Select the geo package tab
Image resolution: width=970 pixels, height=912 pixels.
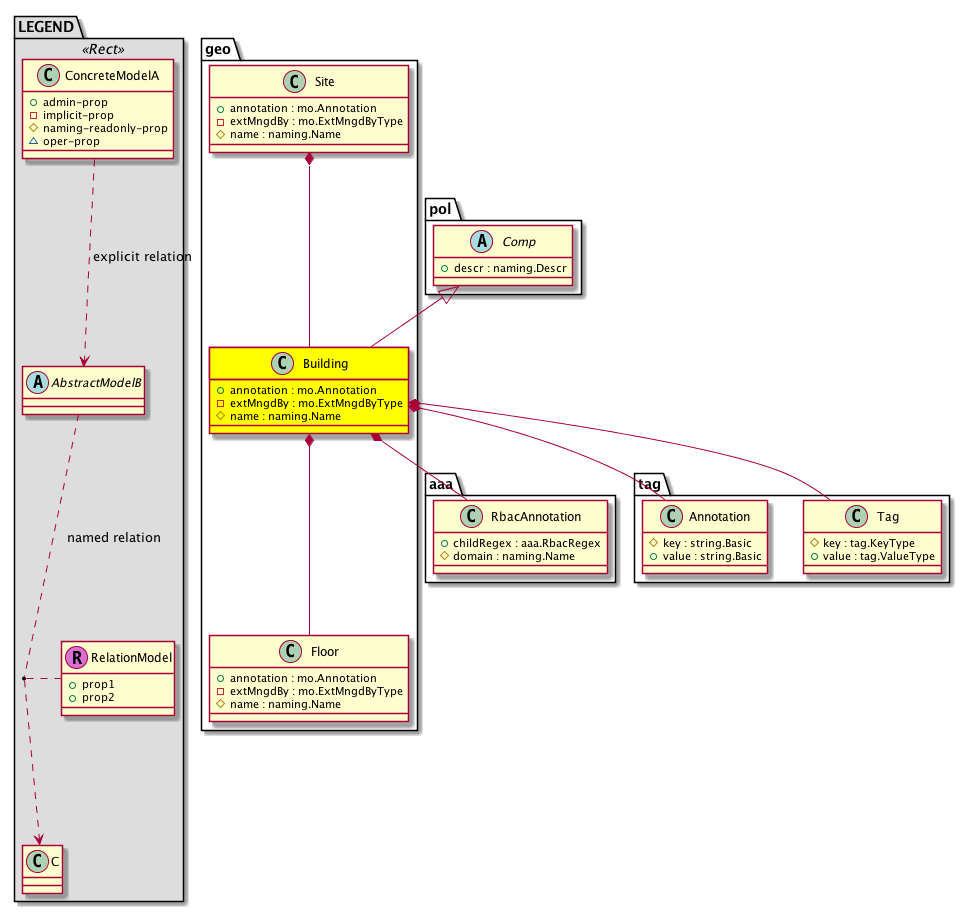pos(218,48)
